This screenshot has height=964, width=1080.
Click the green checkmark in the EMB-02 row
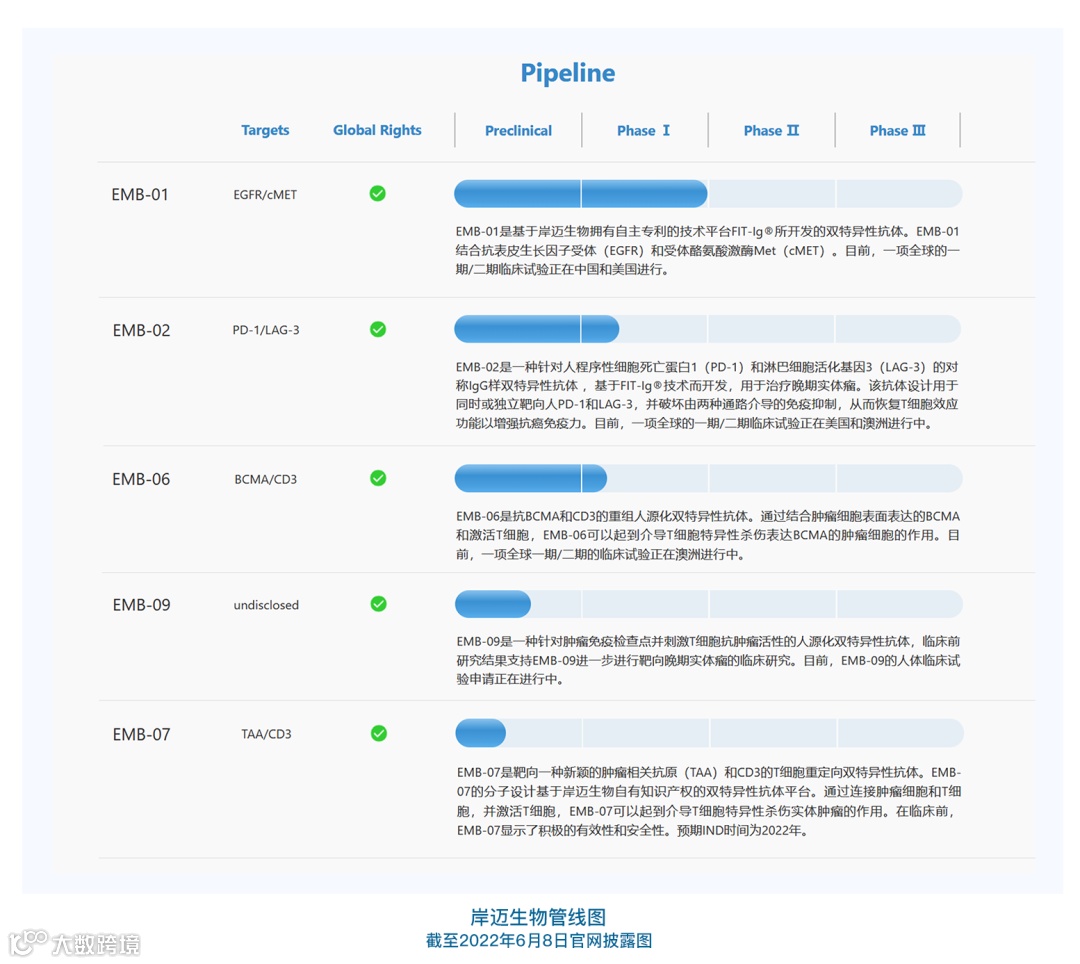click(x=377, y=329)
